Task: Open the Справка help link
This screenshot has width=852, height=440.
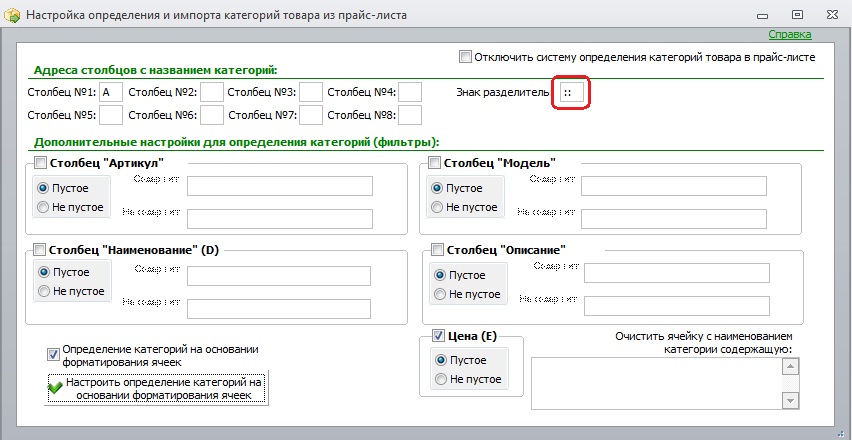Action: point(790,35)
